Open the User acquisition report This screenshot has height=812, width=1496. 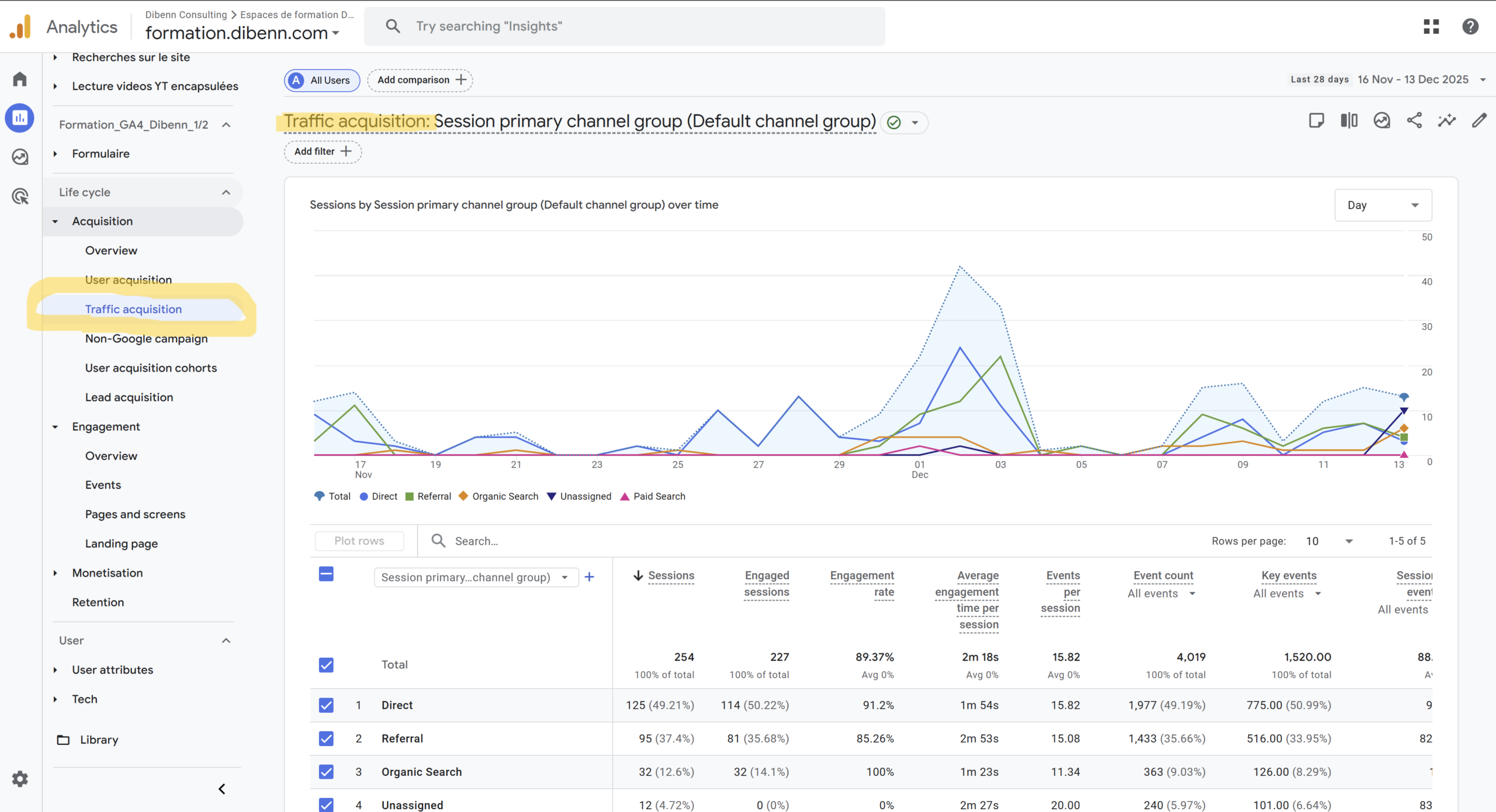pos(129,280)
